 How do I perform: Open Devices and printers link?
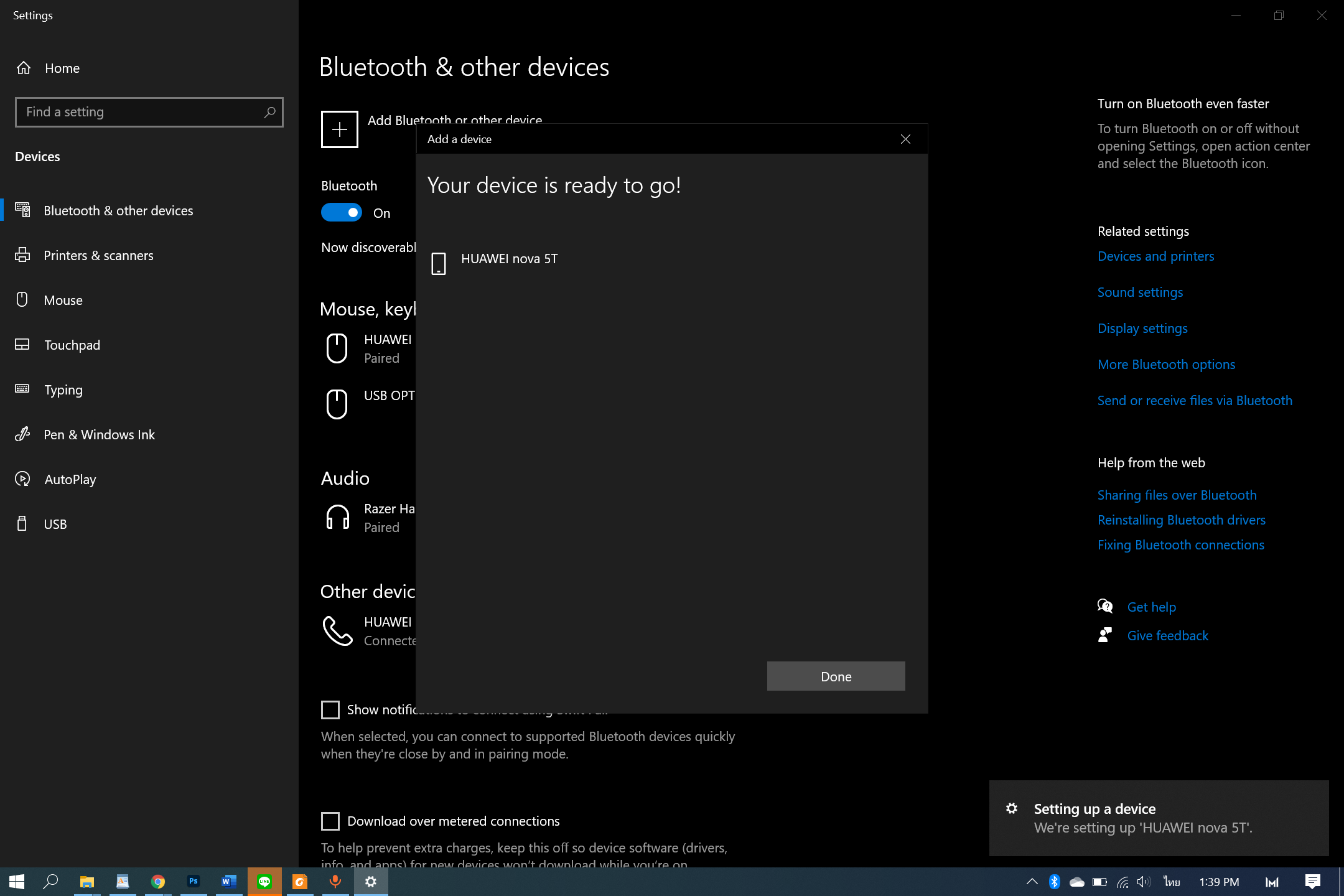point(1155,256)
